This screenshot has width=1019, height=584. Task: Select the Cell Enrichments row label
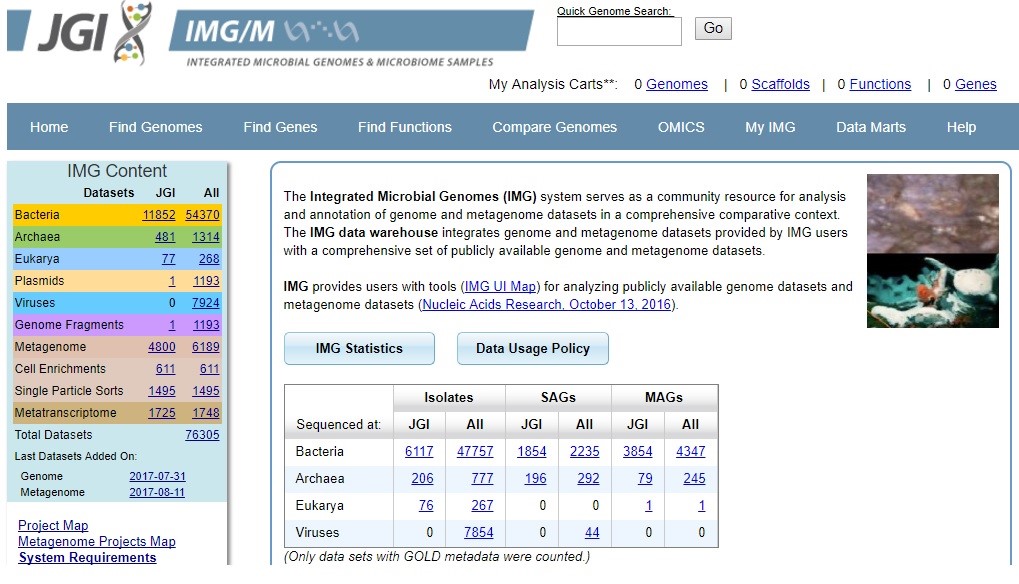click(60, 369)
